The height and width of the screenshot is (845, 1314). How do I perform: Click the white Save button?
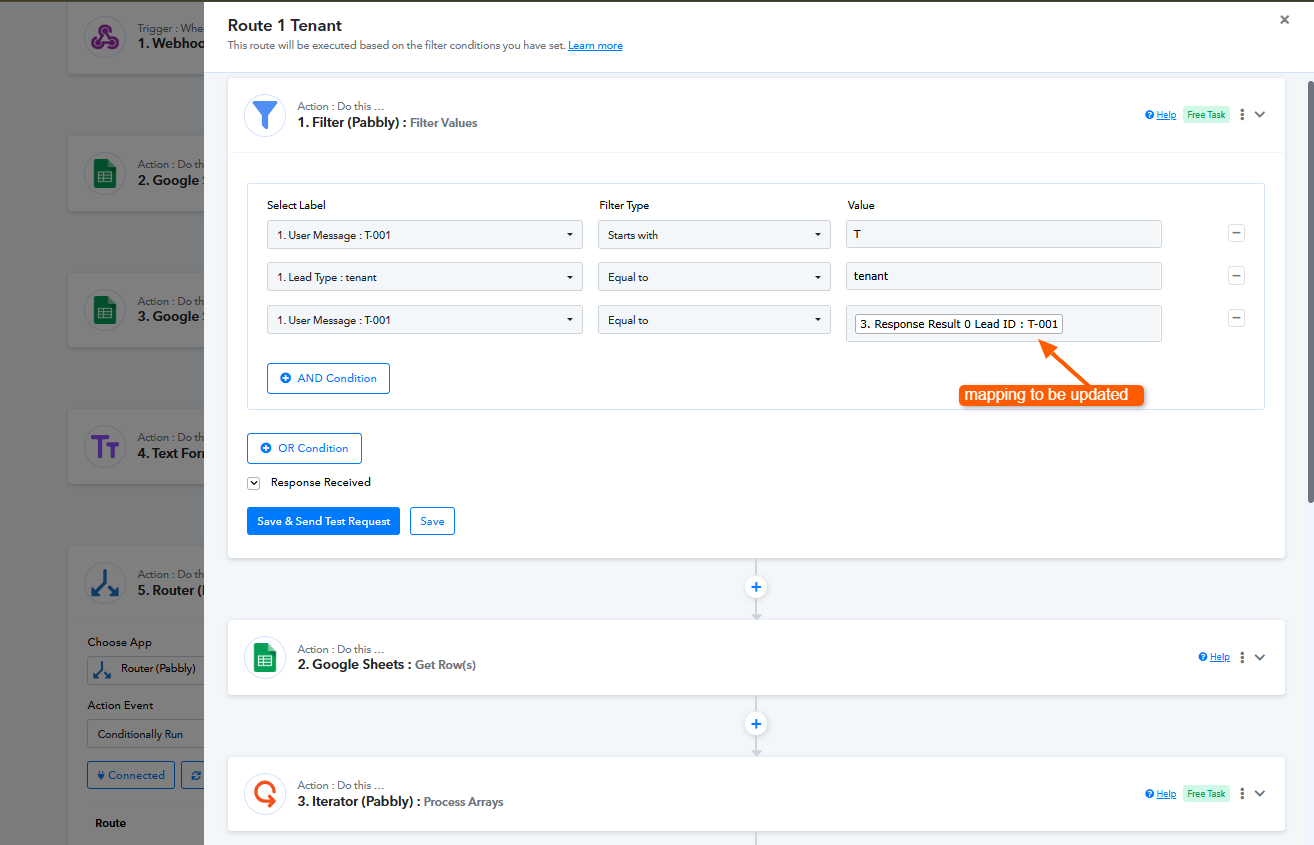[432, 521]
